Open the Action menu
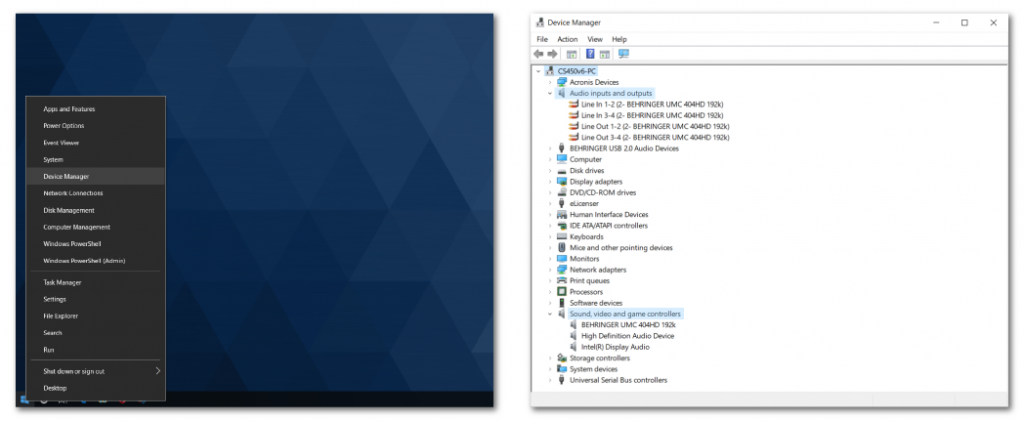Viewport: 1024px width, 421px height. point(567,39)
